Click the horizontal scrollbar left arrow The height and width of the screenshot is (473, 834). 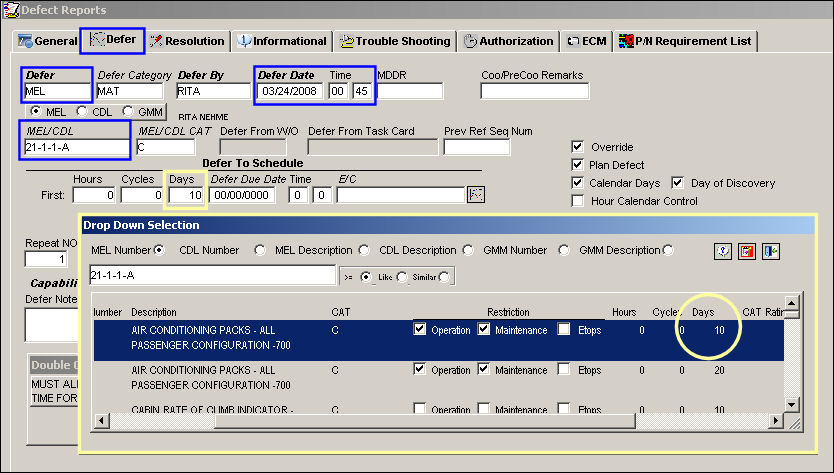[x=101, y=421]
